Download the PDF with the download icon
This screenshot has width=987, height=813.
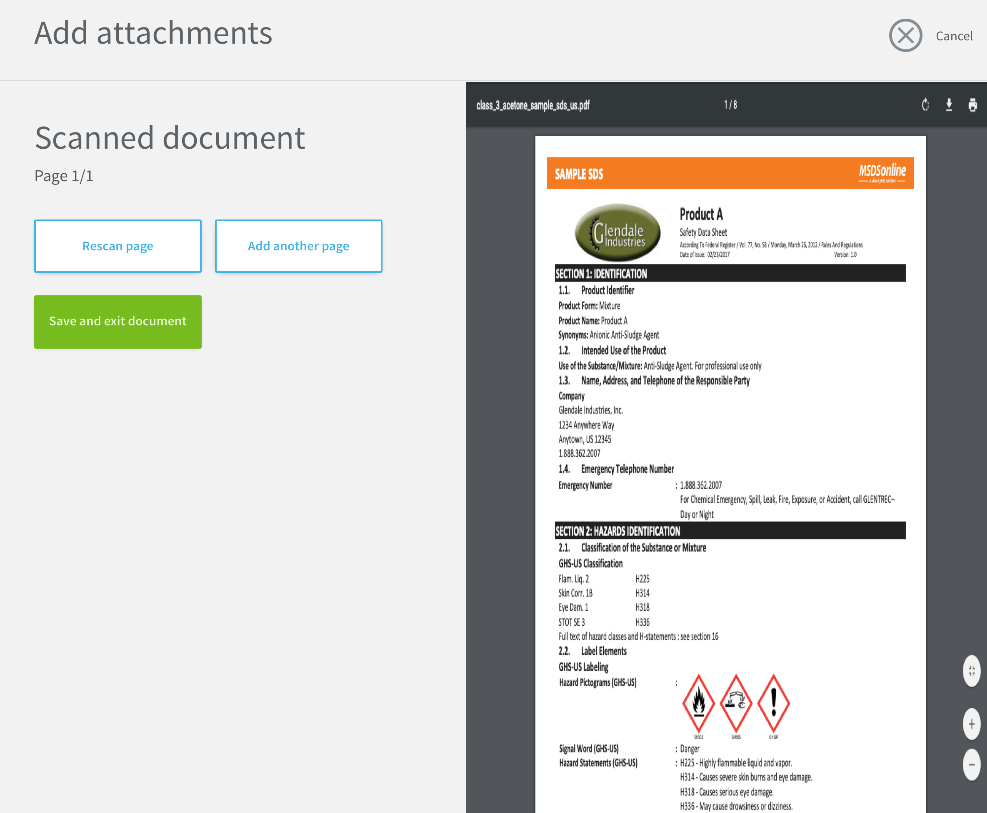(x=949, y=105)
